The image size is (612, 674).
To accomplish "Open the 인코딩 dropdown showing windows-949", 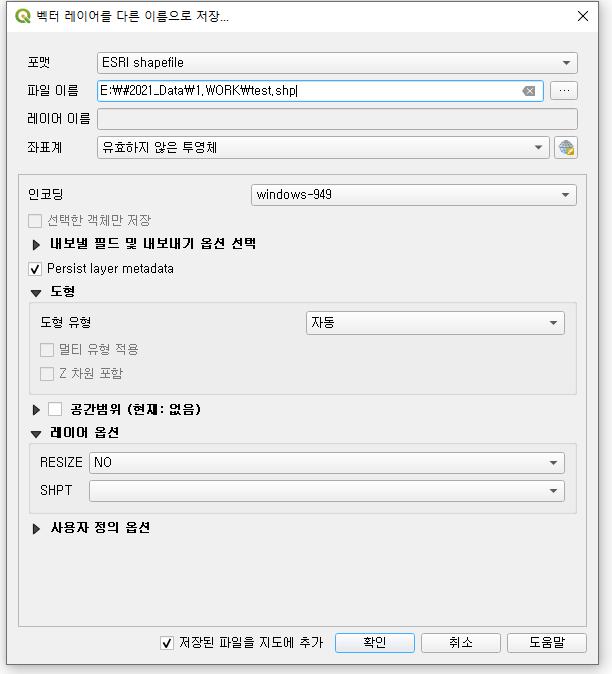I will point(413,195).
